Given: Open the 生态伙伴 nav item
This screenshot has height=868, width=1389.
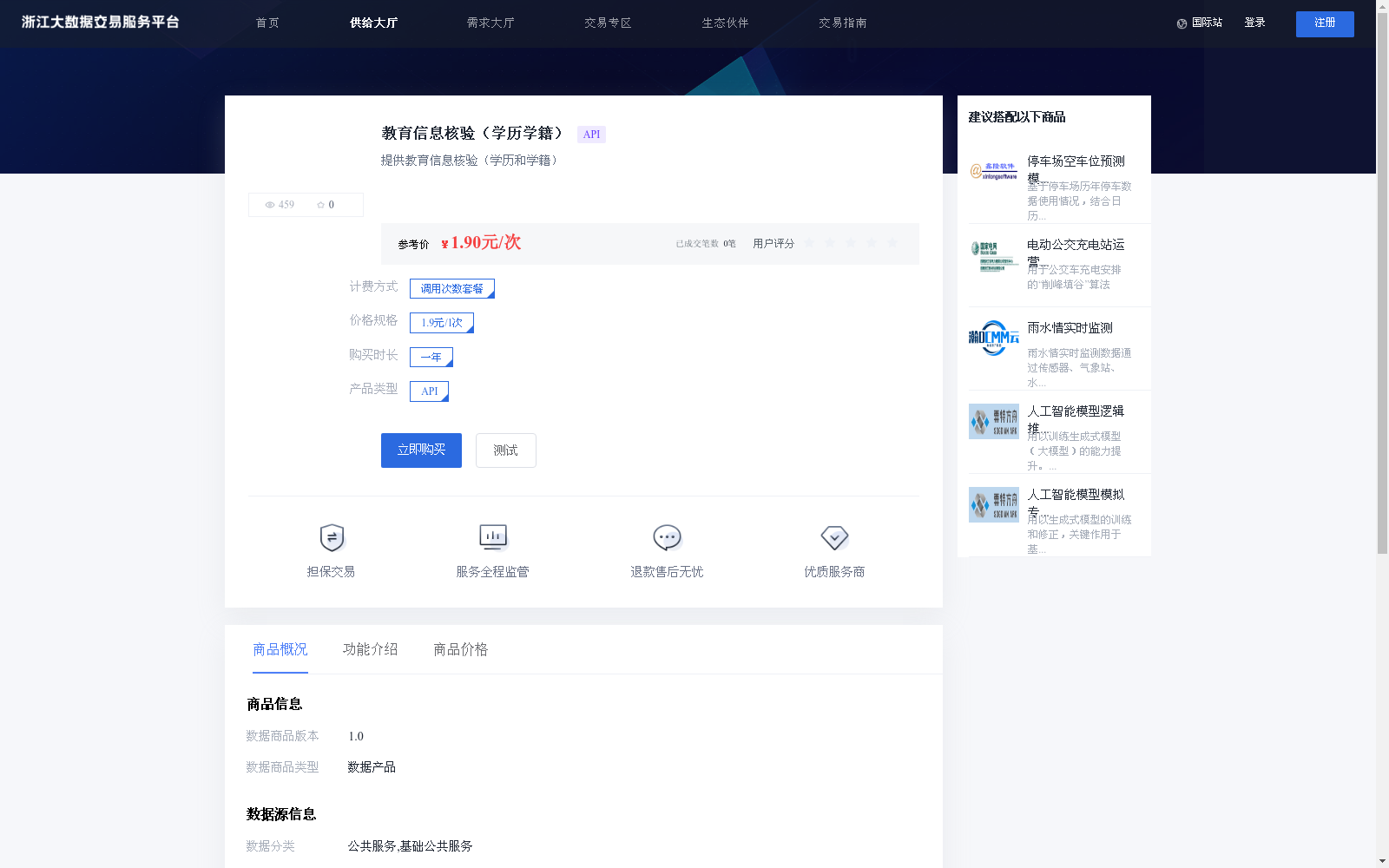Looking at the screenshot, I should (725, 23).
